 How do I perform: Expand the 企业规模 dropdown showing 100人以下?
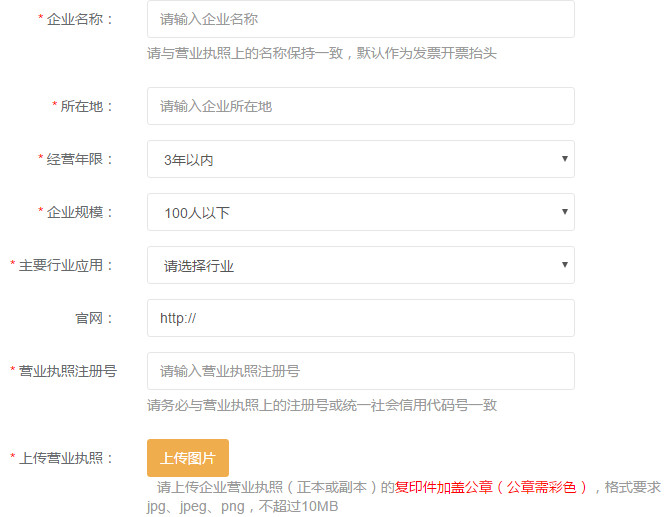360,212
